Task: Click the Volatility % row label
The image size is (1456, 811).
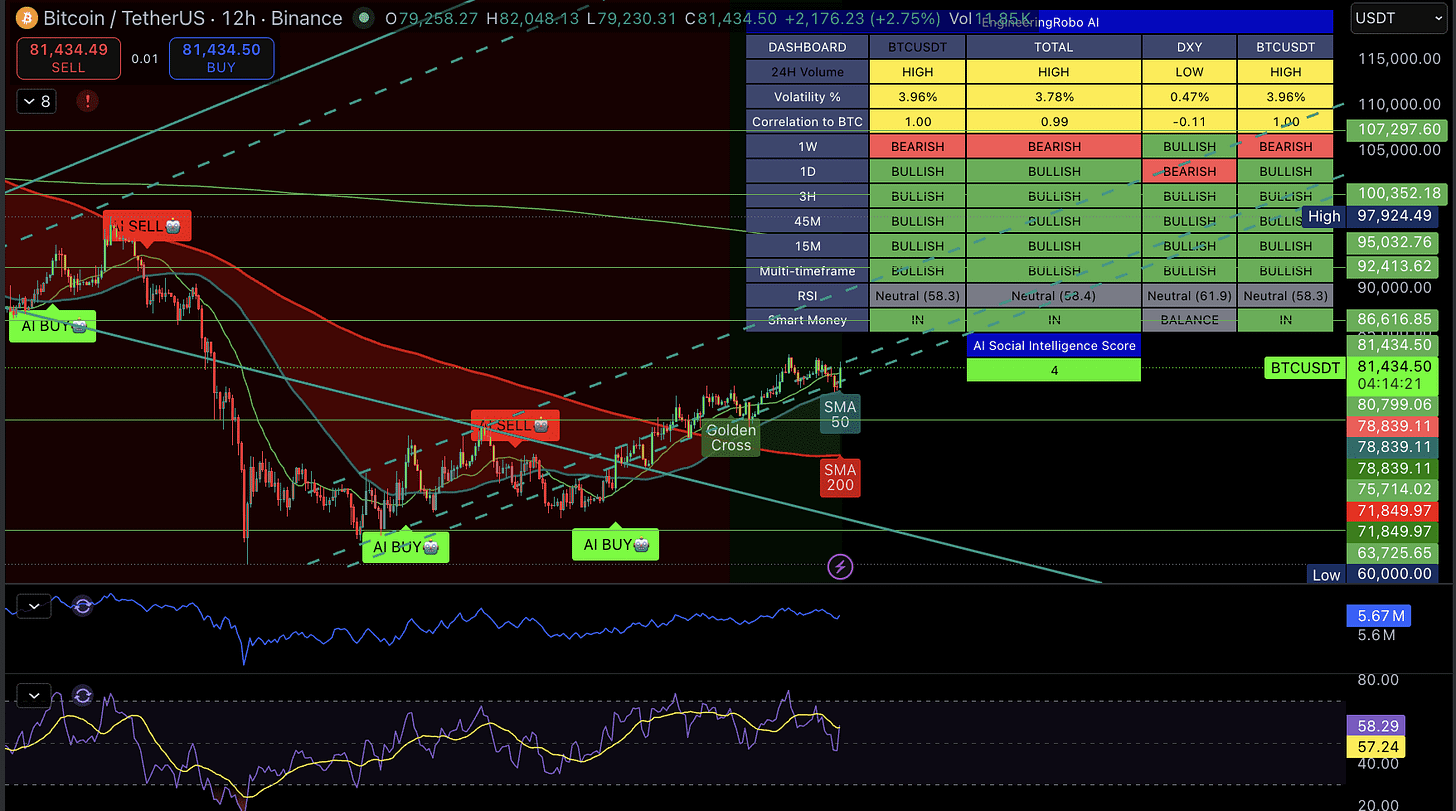Action: (x=807, y=97)
